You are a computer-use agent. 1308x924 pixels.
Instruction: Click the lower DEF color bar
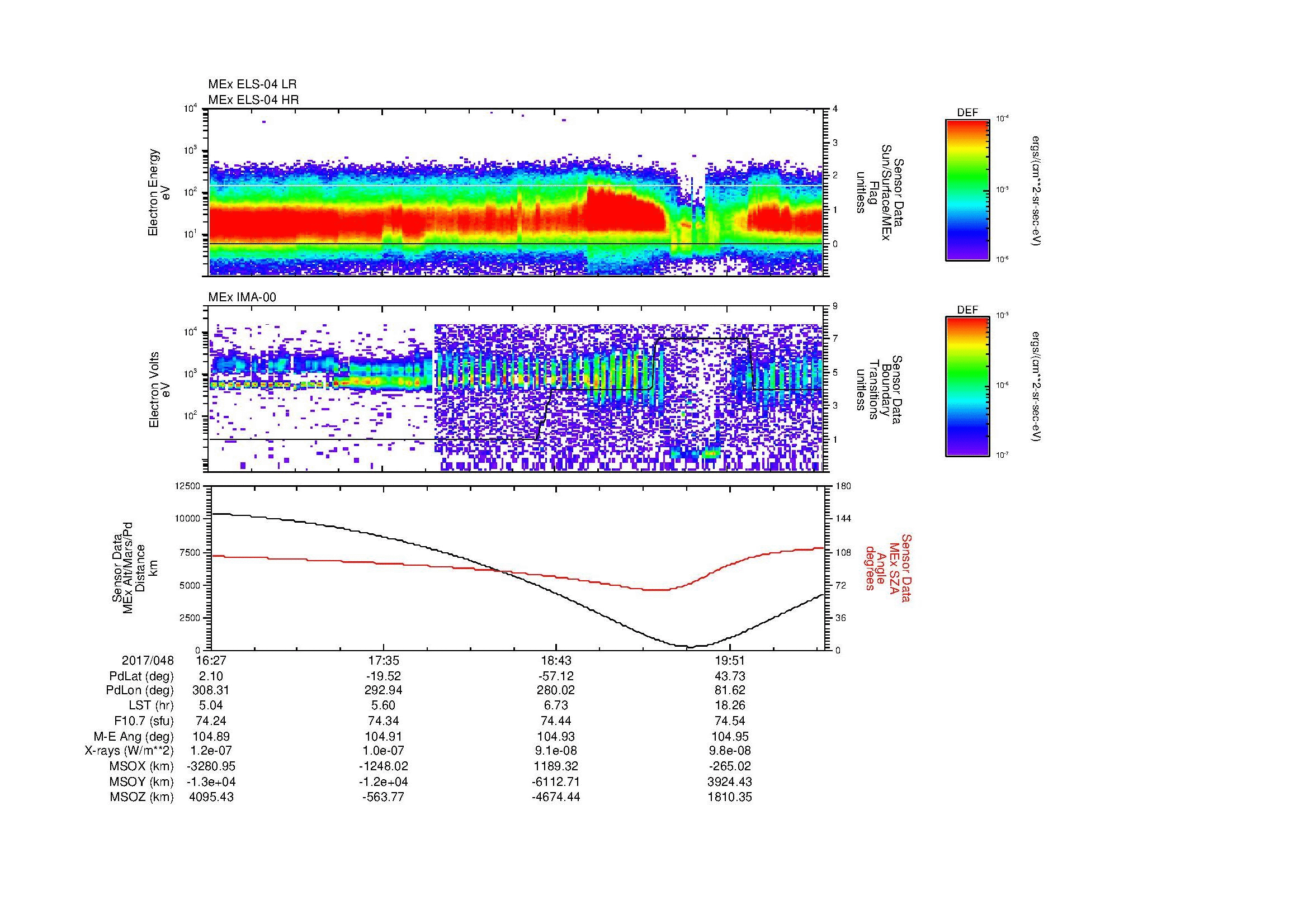point(967,387)
